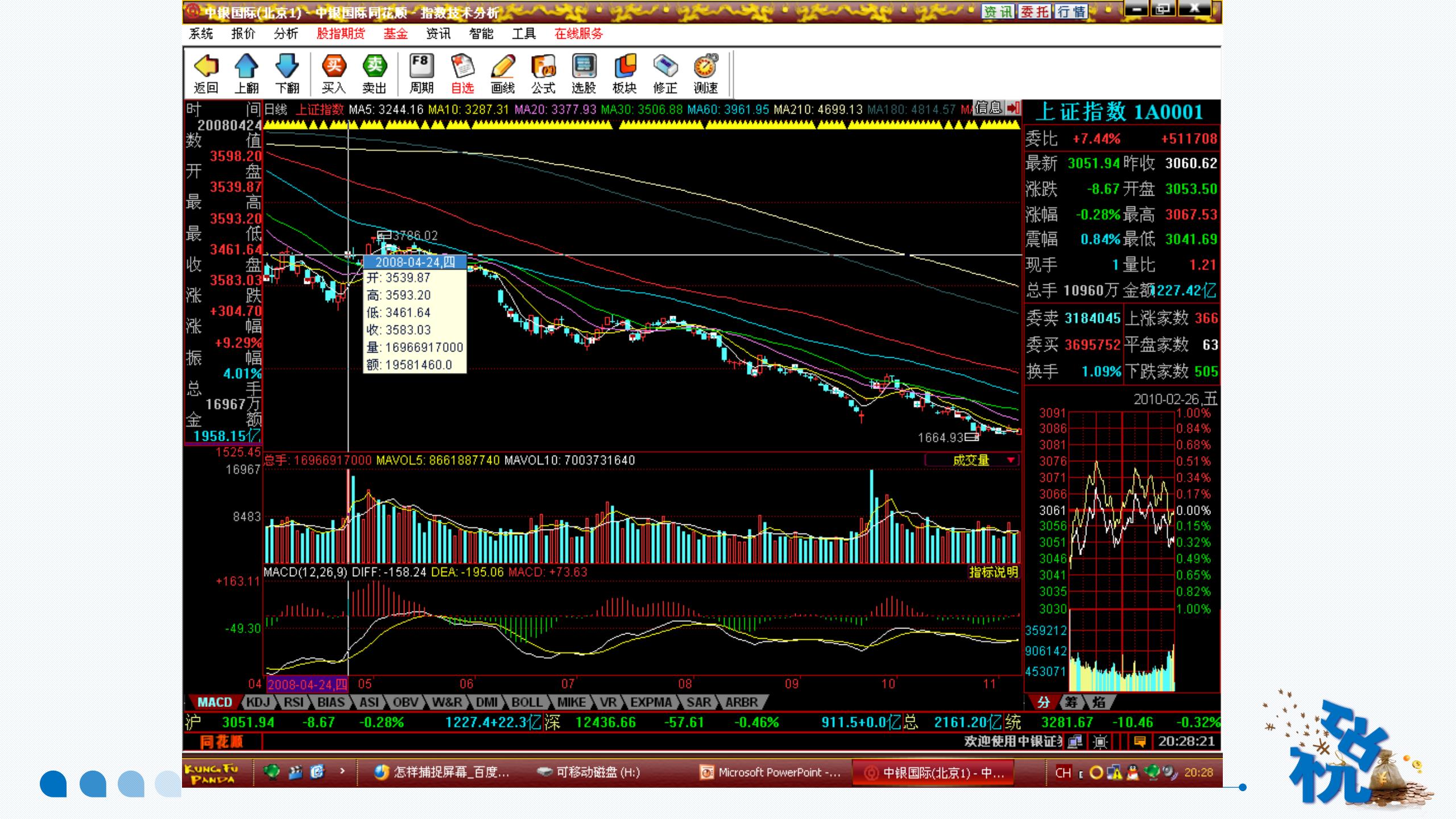The height and width of the screenshot is (819, 1456).
Task: Open the 选股 stock picker icon
Action: point(584,68)
